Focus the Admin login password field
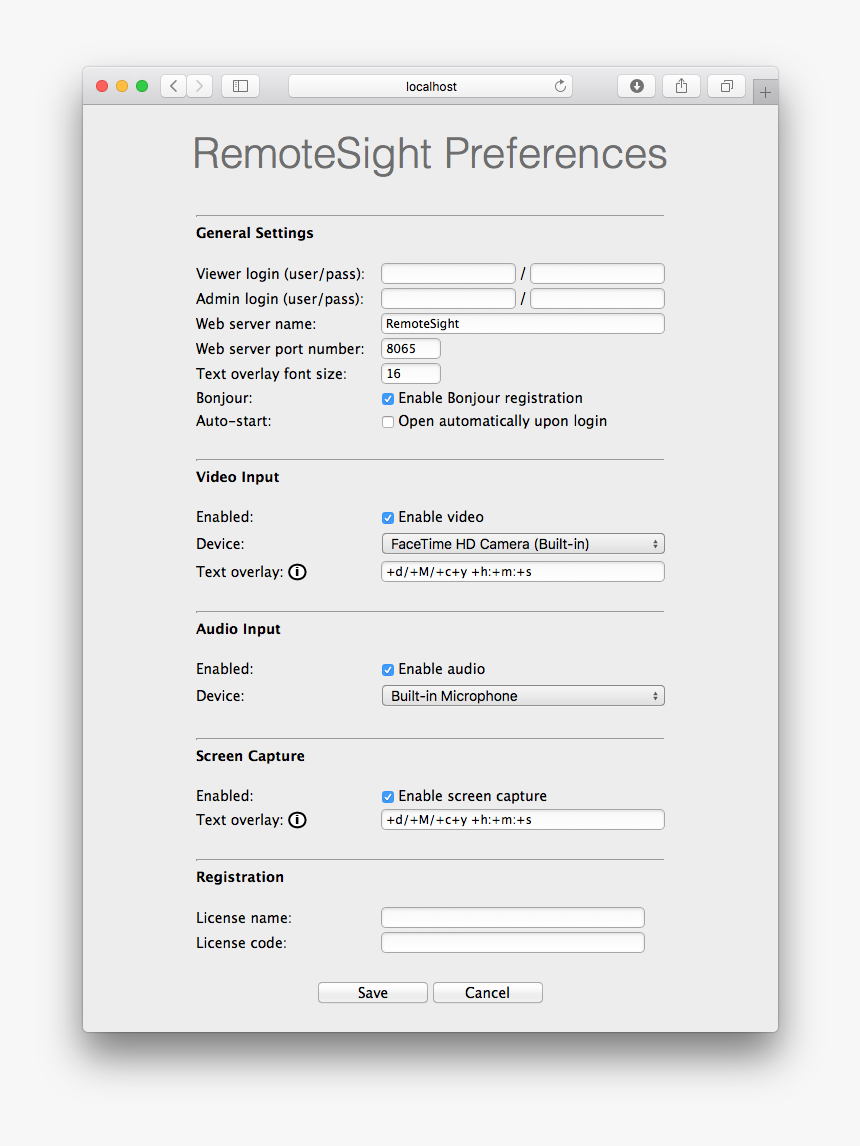 coord(598,299)
